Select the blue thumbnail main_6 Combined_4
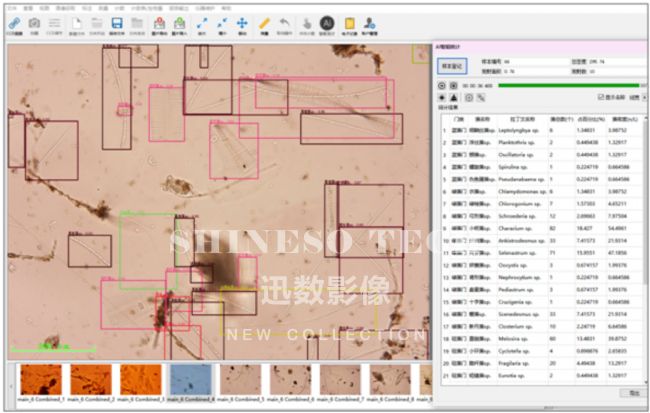The height and width of the screenshot is (413, 650). 190,381
